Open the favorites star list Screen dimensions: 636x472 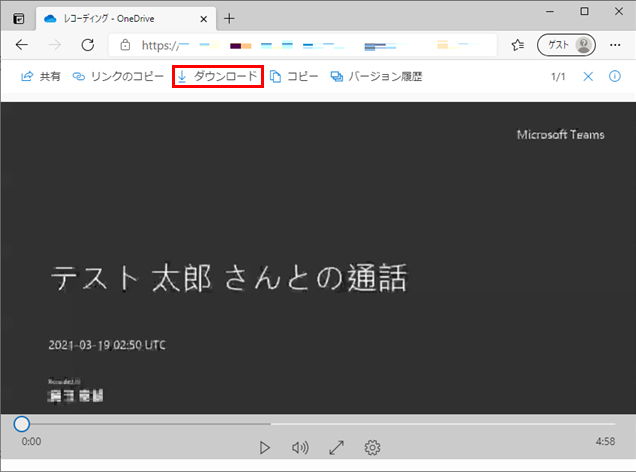point(518,45)
